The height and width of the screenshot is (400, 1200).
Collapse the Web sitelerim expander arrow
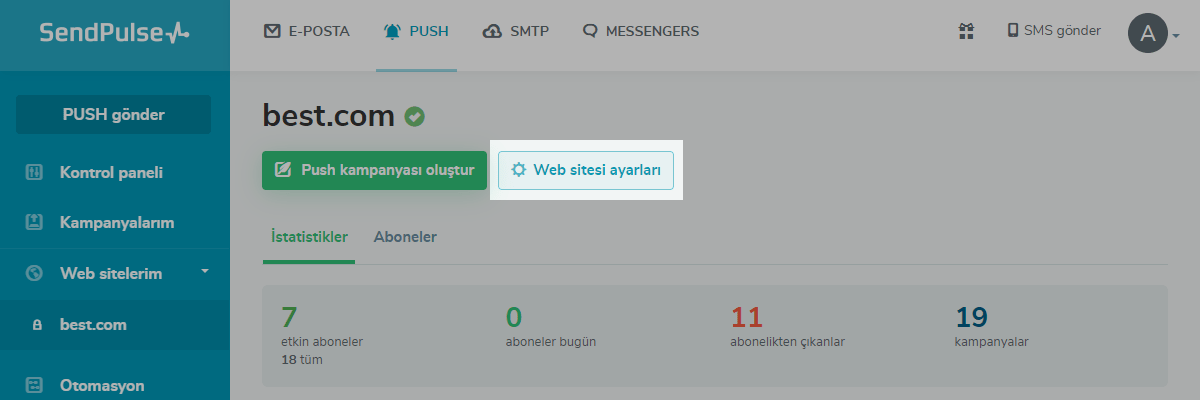pos(205,271)
